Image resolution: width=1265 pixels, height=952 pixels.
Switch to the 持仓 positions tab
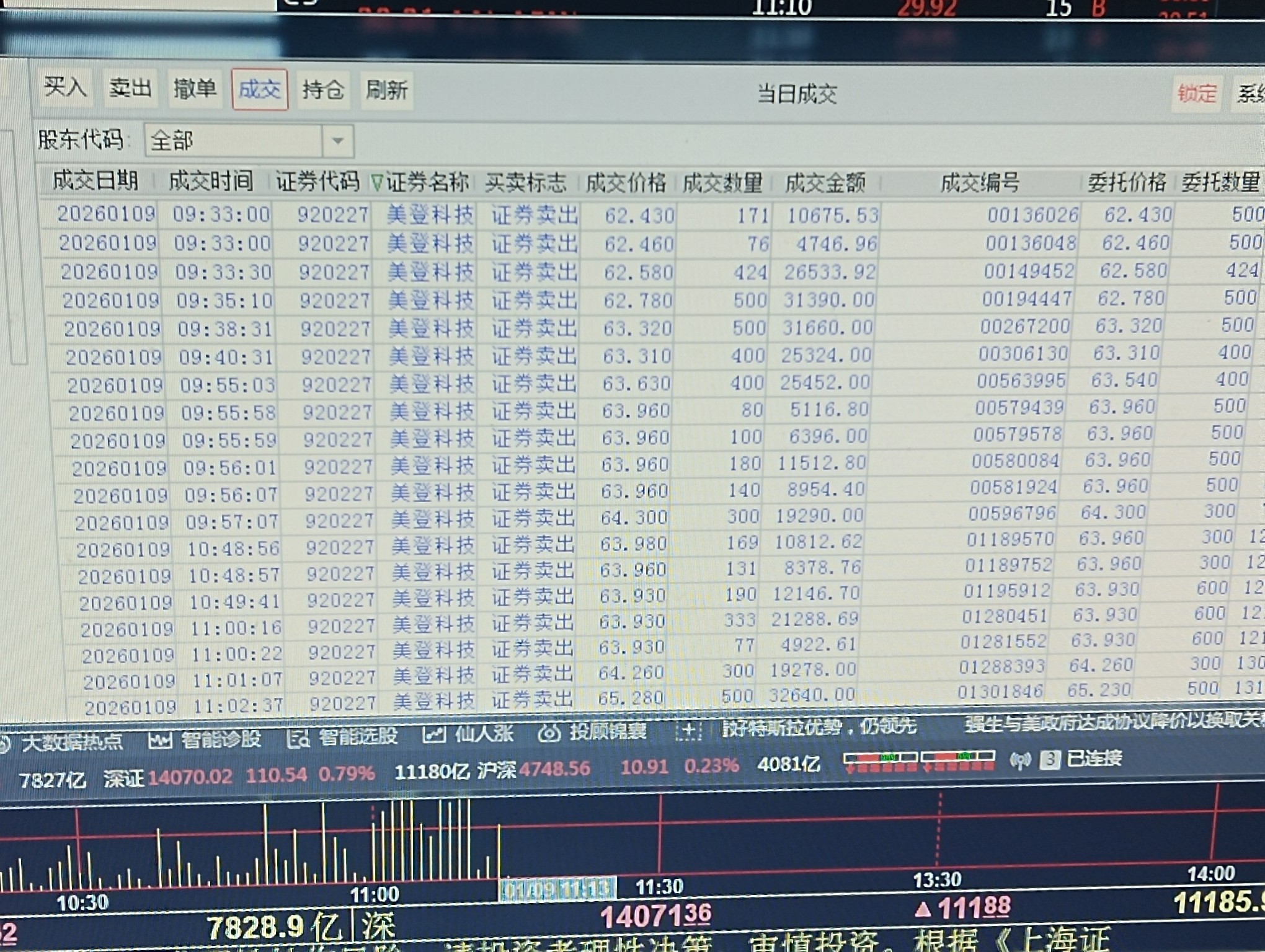click(323, 90)
